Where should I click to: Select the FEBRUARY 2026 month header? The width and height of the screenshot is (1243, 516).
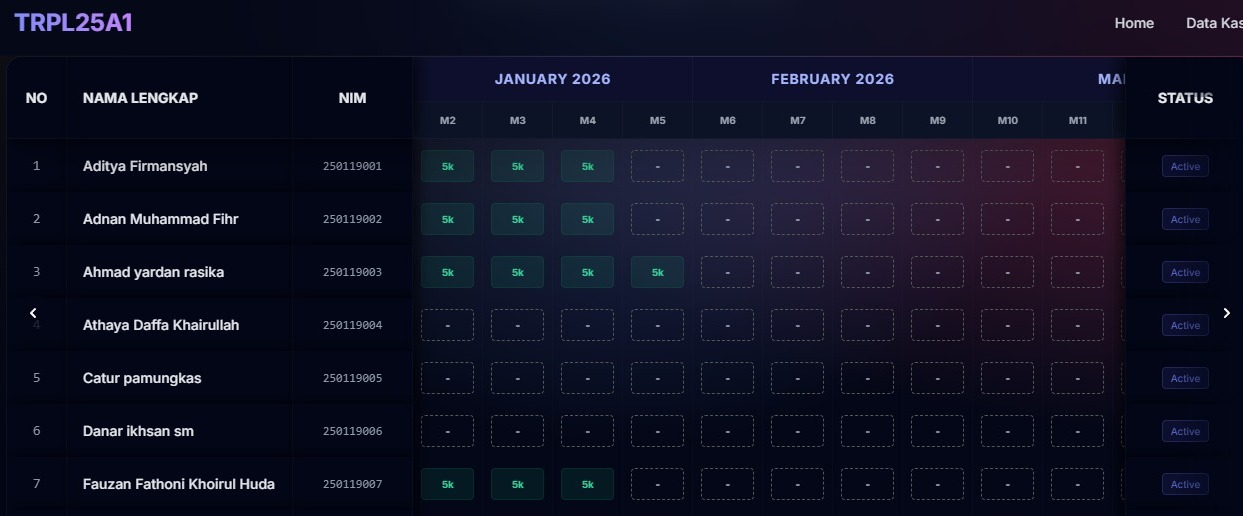click(832, 79)
